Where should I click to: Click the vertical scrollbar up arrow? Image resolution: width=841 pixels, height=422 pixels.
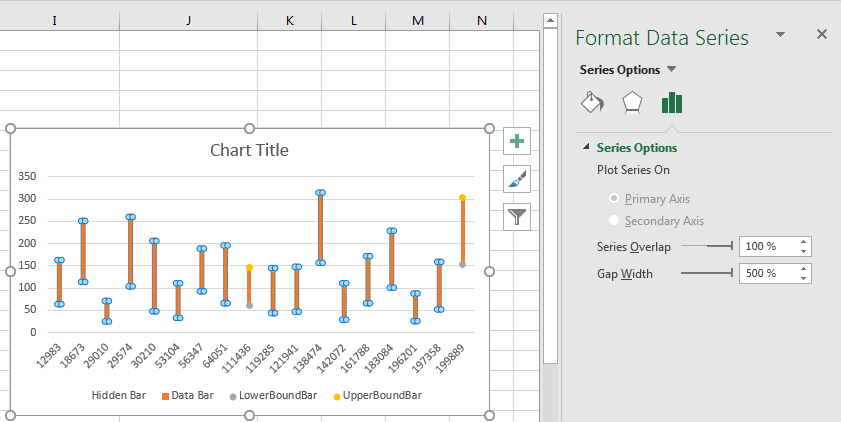(x=550, y=21)
